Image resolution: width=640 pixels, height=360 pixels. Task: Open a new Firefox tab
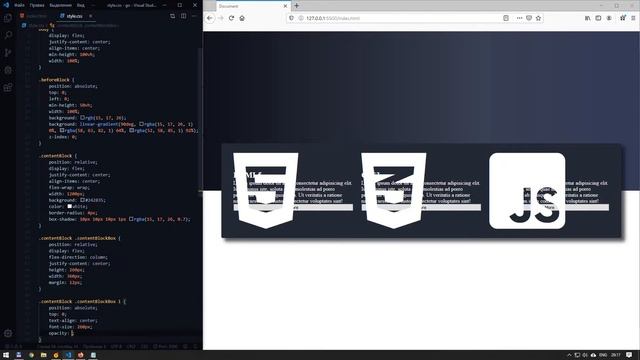click(x=297, y=6)
